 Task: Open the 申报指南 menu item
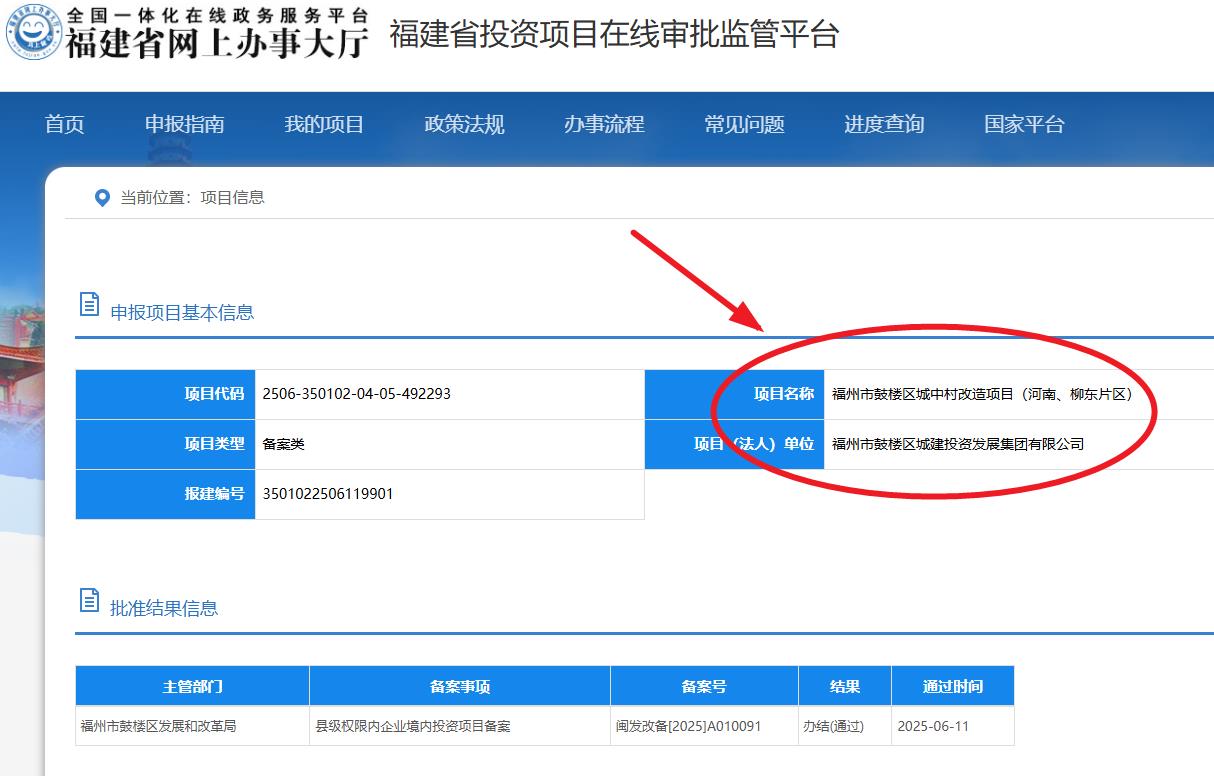coord(185,124)
